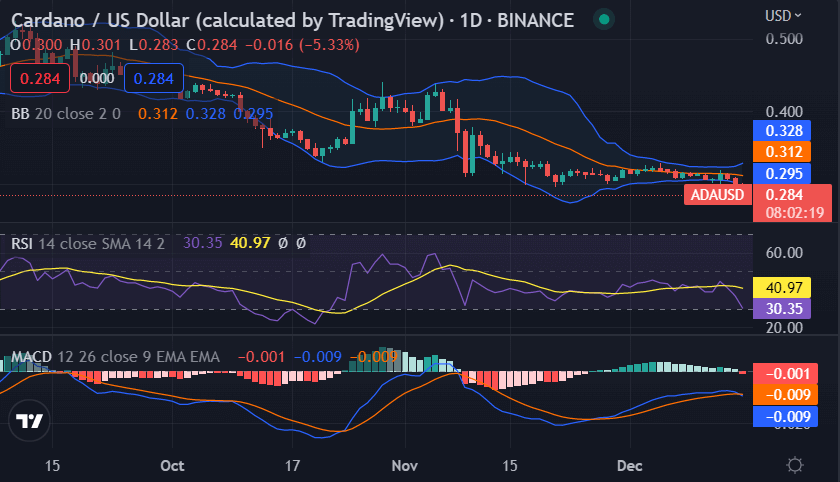Click the blue -0.009 MACD axis label

785,416
